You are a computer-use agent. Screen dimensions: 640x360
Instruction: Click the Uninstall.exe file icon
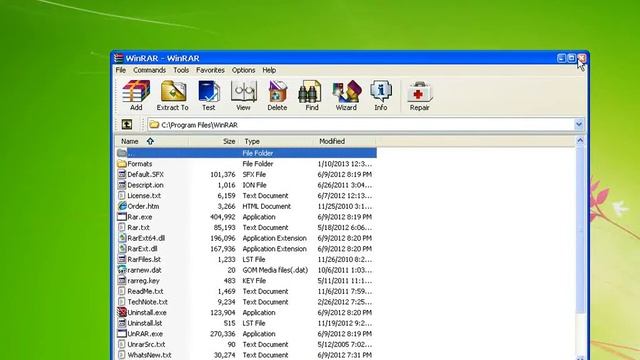[122, 312]
